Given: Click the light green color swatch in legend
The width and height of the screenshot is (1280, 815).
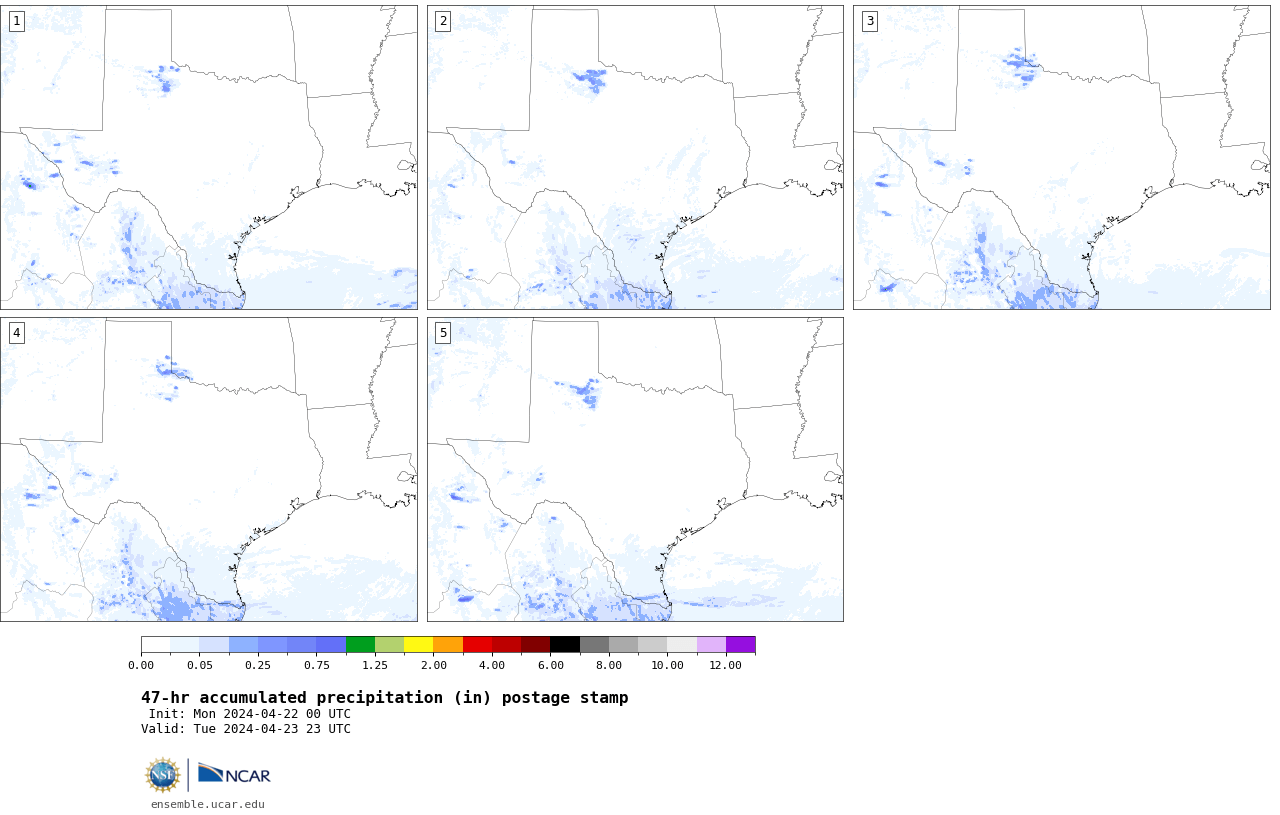Looking at the screenshot, I should click(389, 645).
